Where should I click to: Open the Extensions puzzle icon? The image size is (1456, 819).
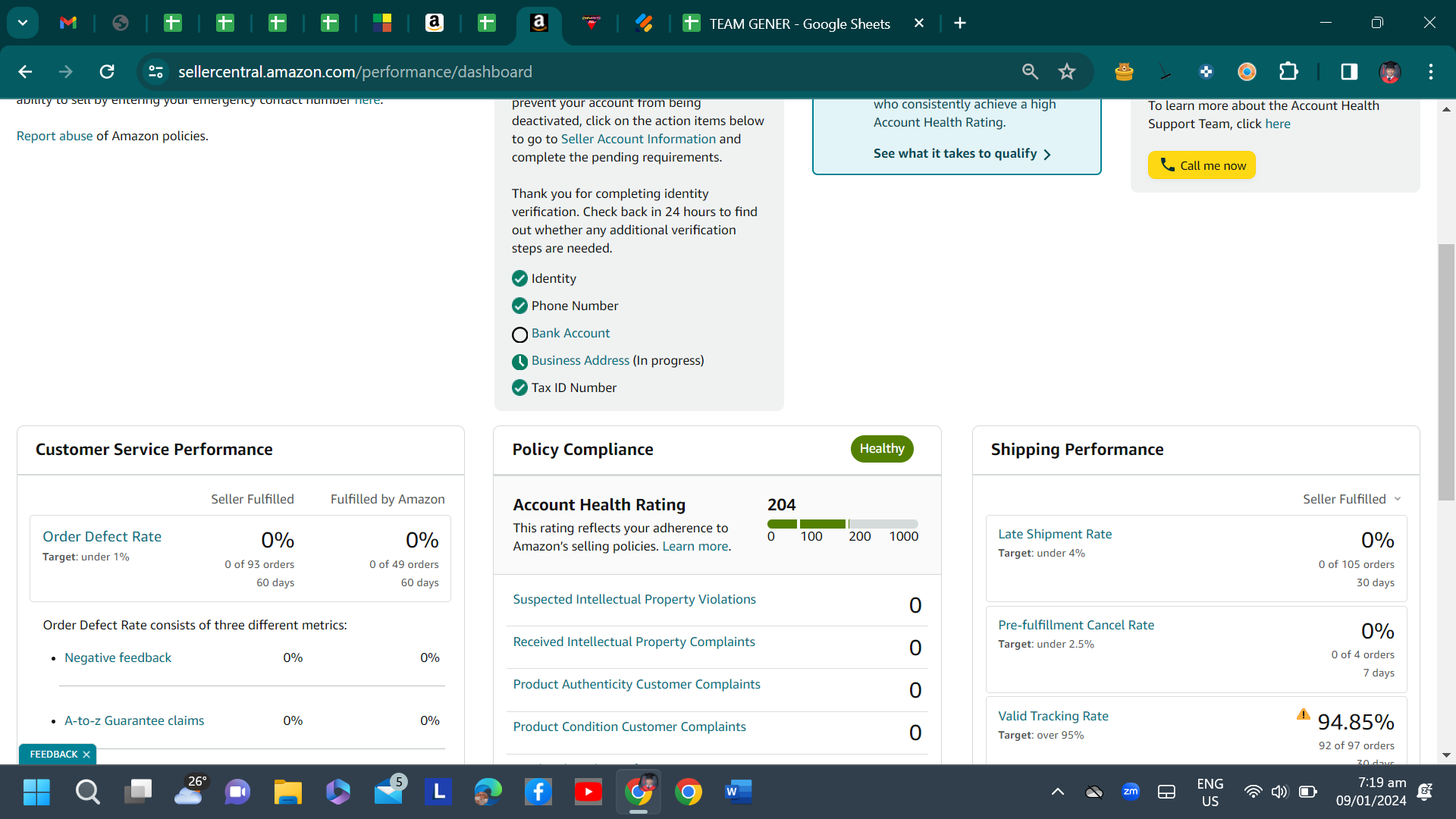pyautogui.click(x=1288, y=71)
